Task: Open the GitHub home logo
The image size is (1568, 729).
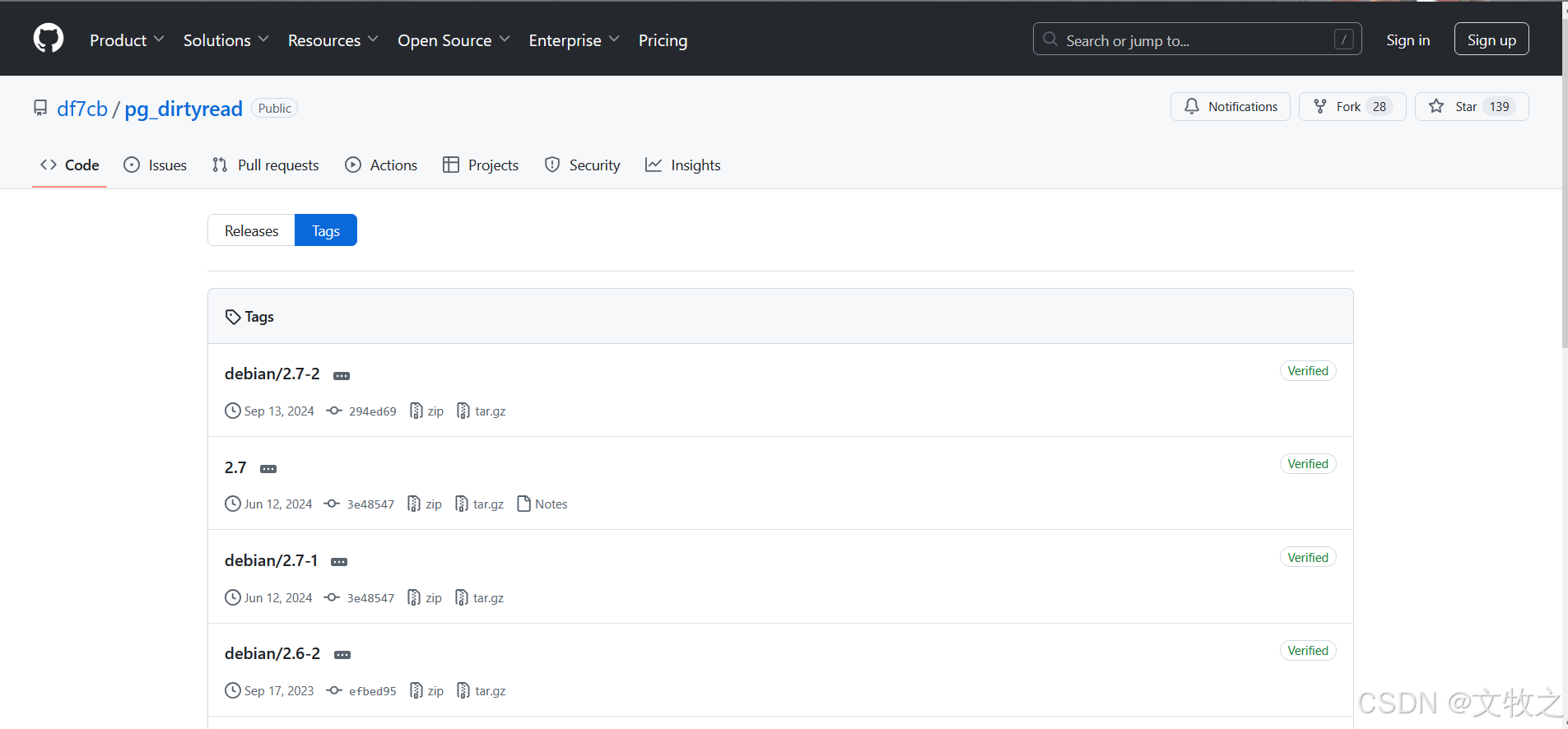Action: coord(49,39)
